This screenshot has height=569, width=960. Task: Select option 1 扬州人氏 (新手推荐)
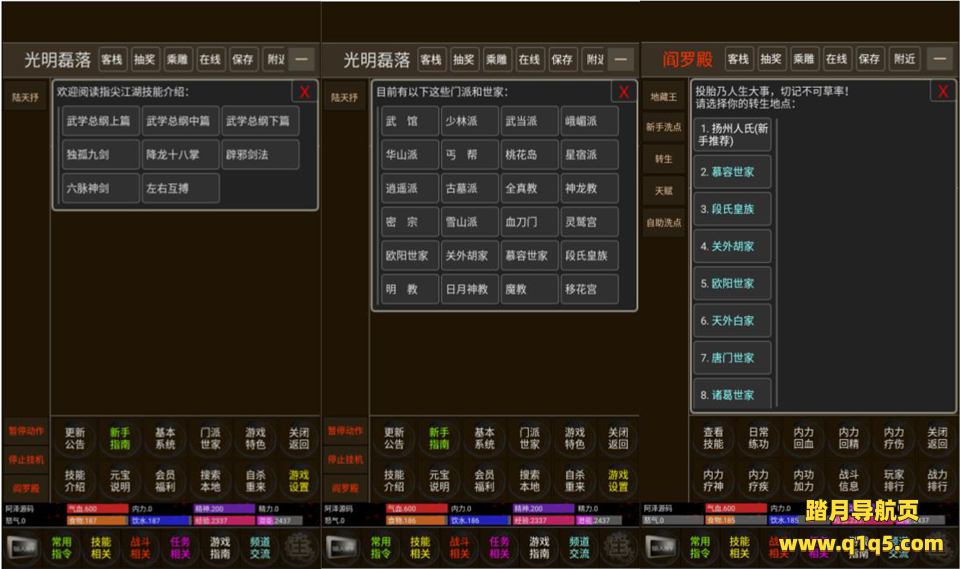pyautogui.click(x=732, y=134)
